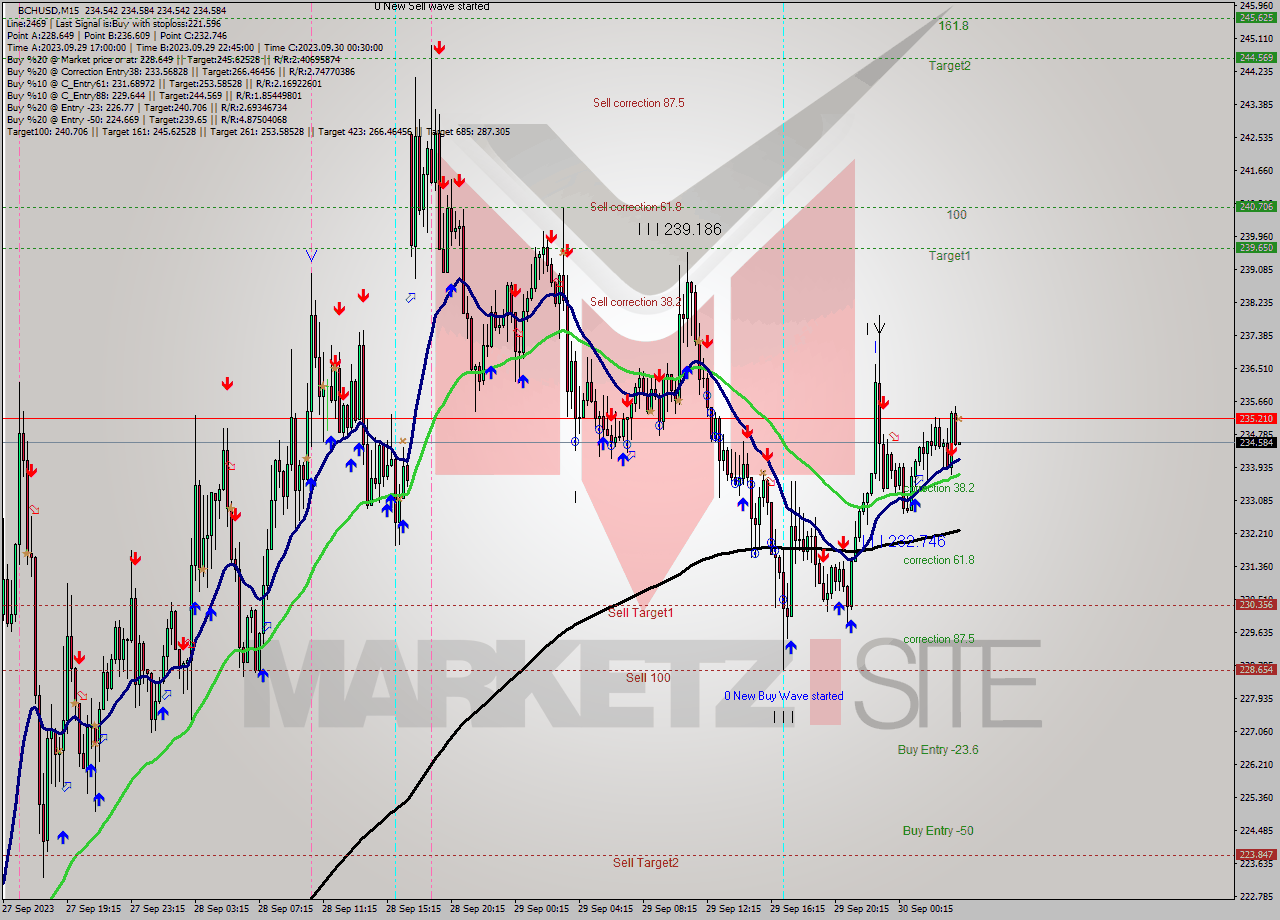
Task: Click the '29 Sep 00:15' time axis label
Action: point(542,909)
